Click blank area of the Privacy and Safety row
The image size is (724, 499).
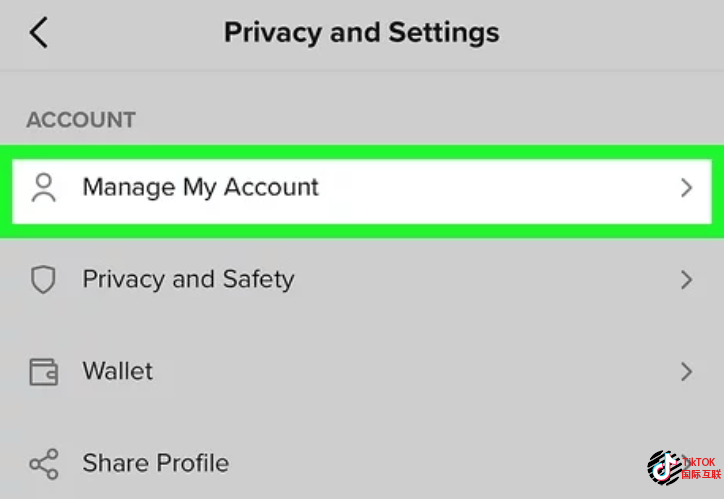tap(480, 280)
